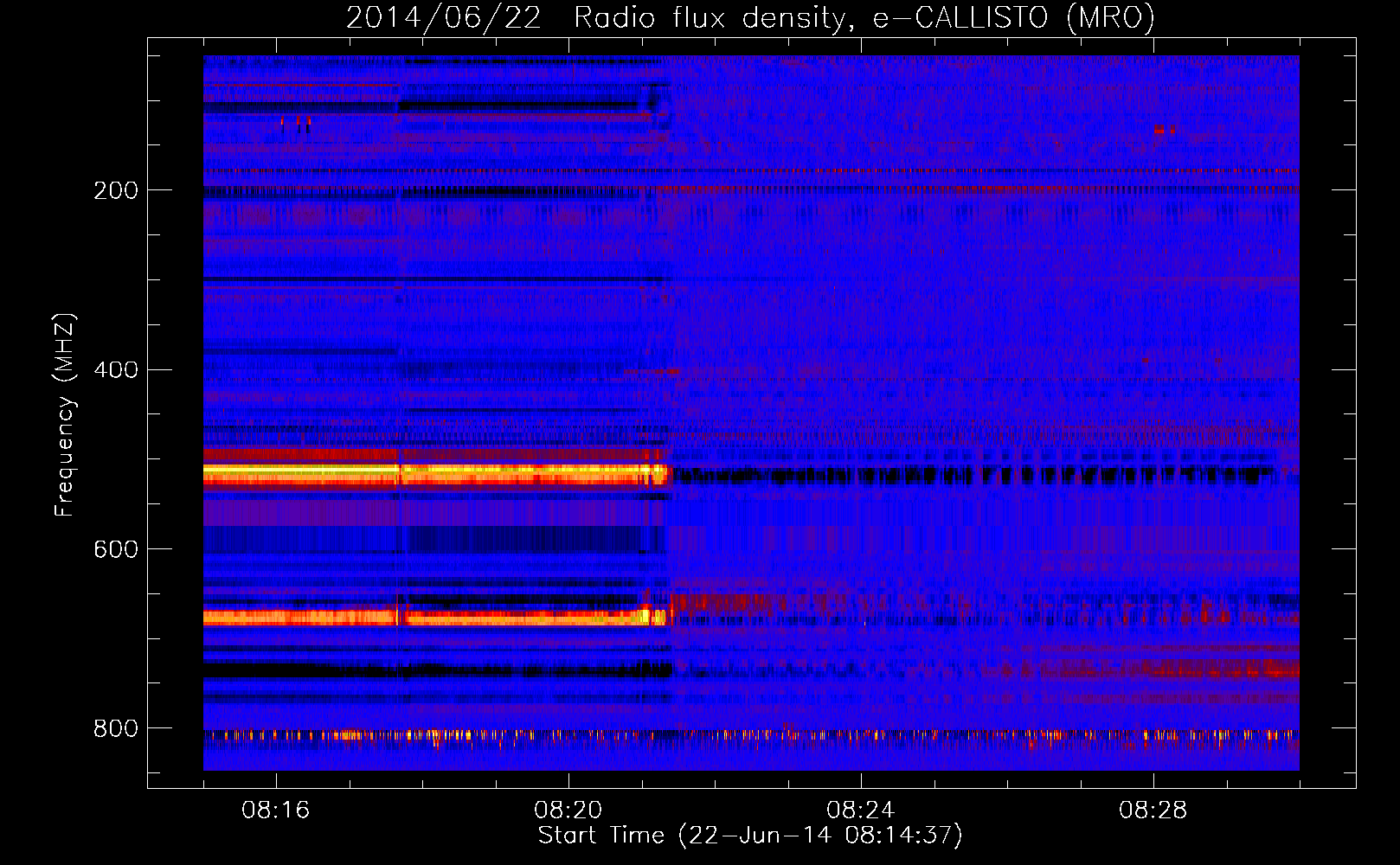Click the 800 frequency tick label

(116, 728)
